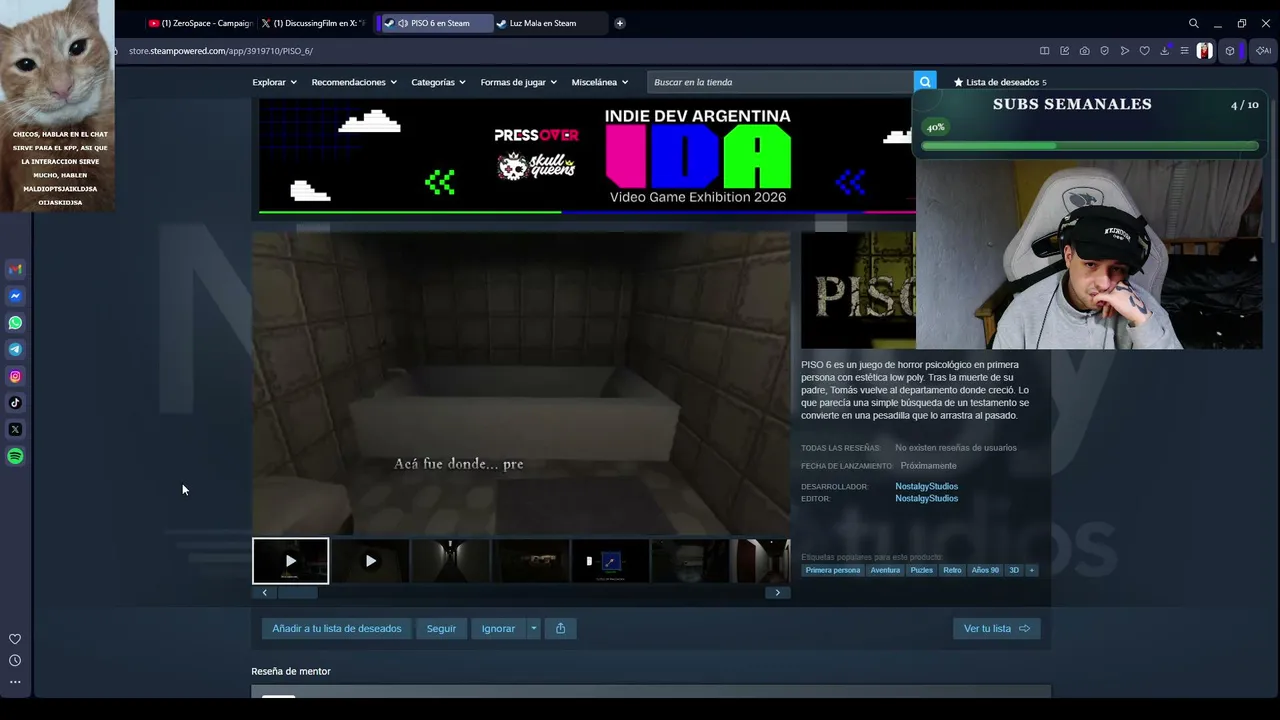Take a snapshot with the camera icon
Viewport: 1280px width, 720px height.
point(1084,51)
